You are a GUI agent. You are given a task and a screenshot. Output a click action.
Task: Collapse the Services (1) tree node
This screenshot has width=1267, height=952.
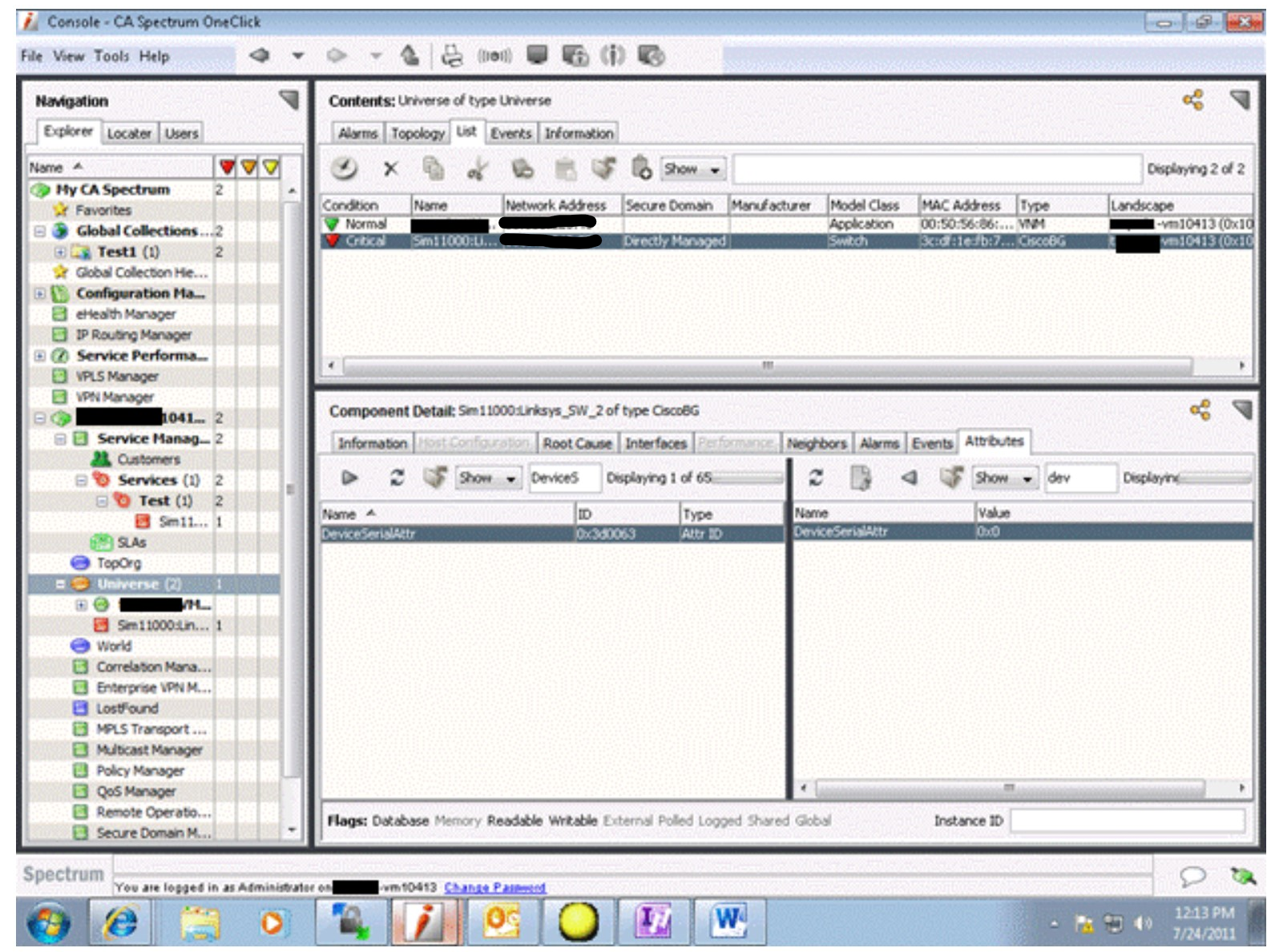click(x=81, y=481)
